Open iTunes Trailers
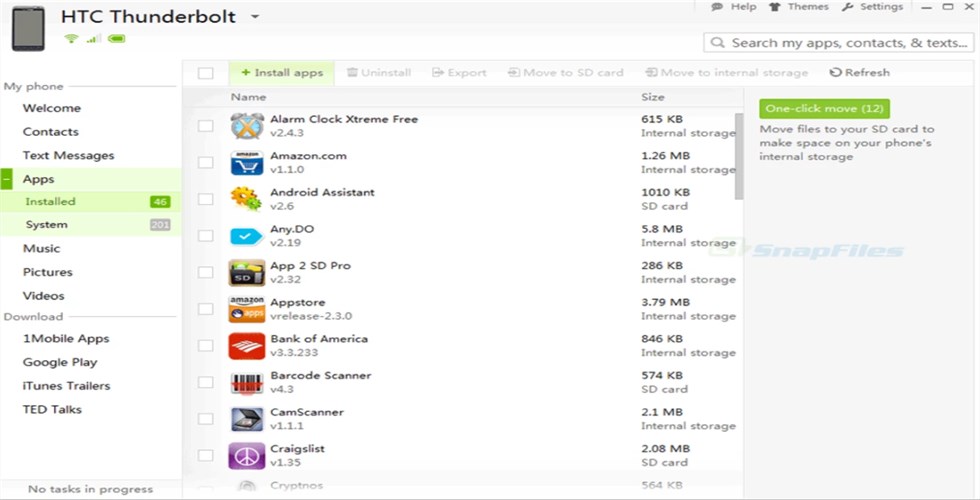 click(x=66, y=386)
